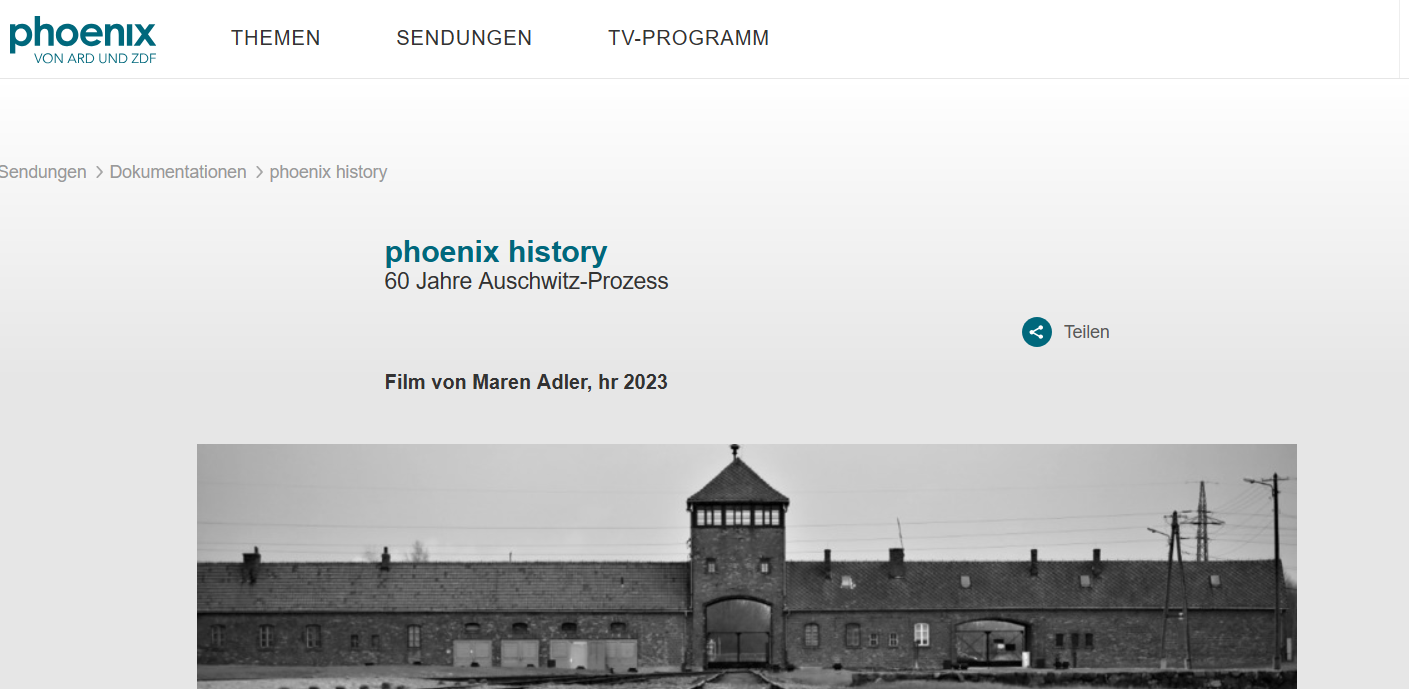Click the round share icon
Image resolution: width=1409 pixels, height=689 pixels.
point(1037,332)
